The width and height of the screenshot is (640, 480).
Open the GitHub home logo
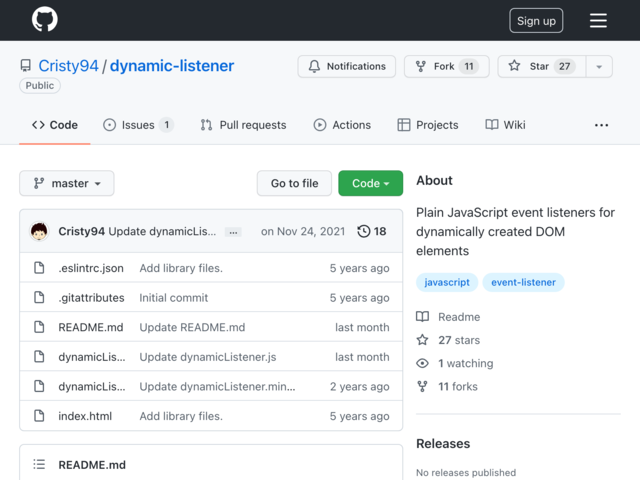(x=44, y=20)
